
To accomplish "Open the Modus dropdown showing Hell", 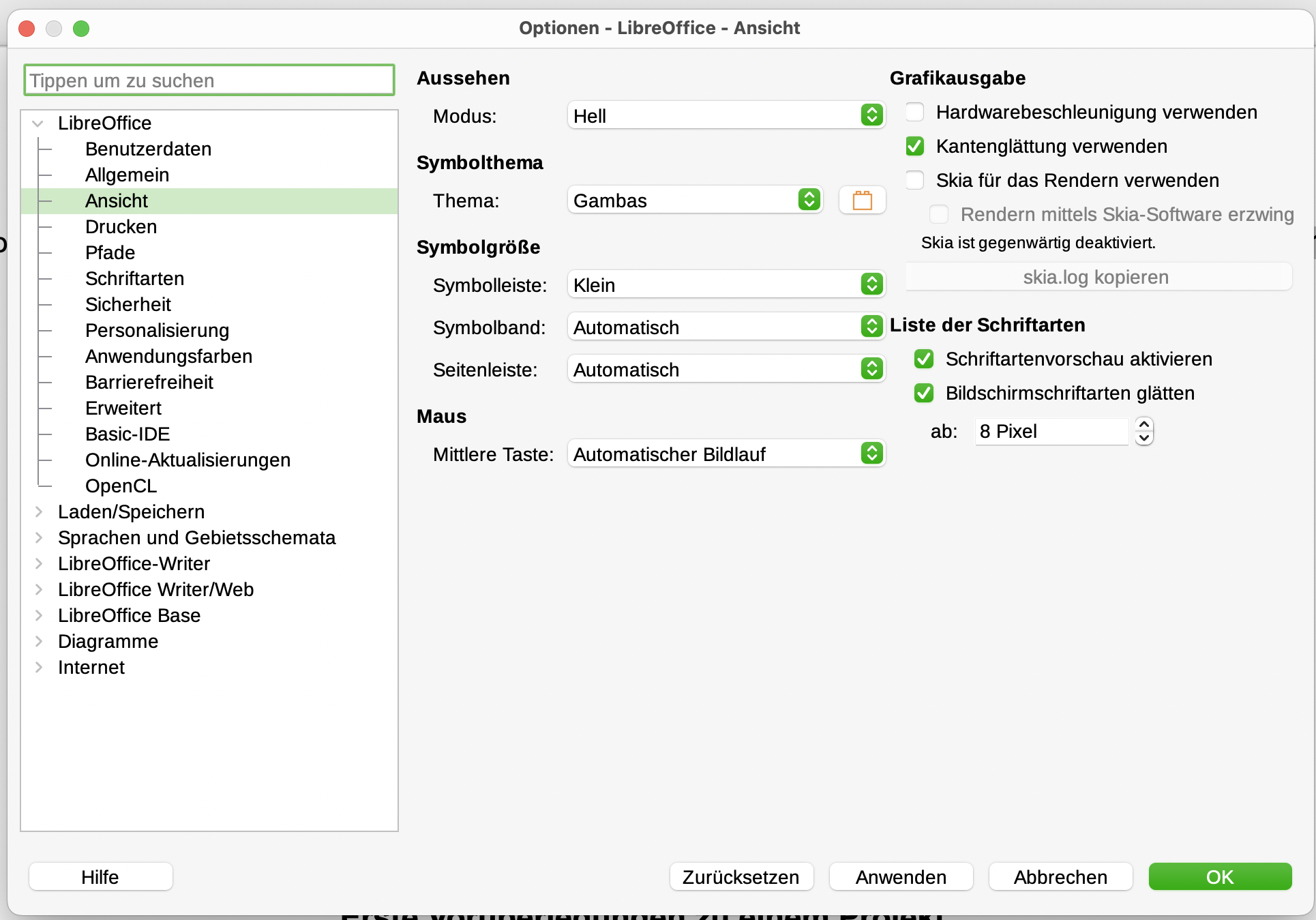I will pyautogui.click(x=726, y=116).
